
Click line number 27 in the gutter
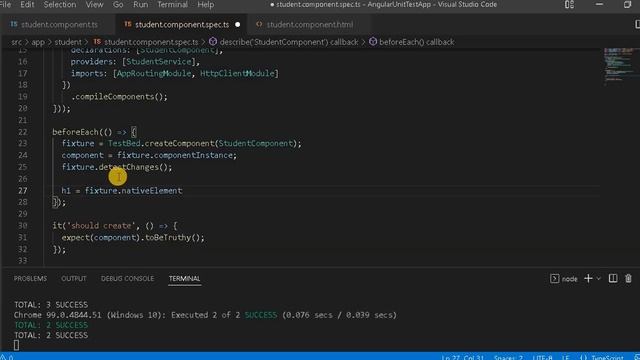point(22,191)
